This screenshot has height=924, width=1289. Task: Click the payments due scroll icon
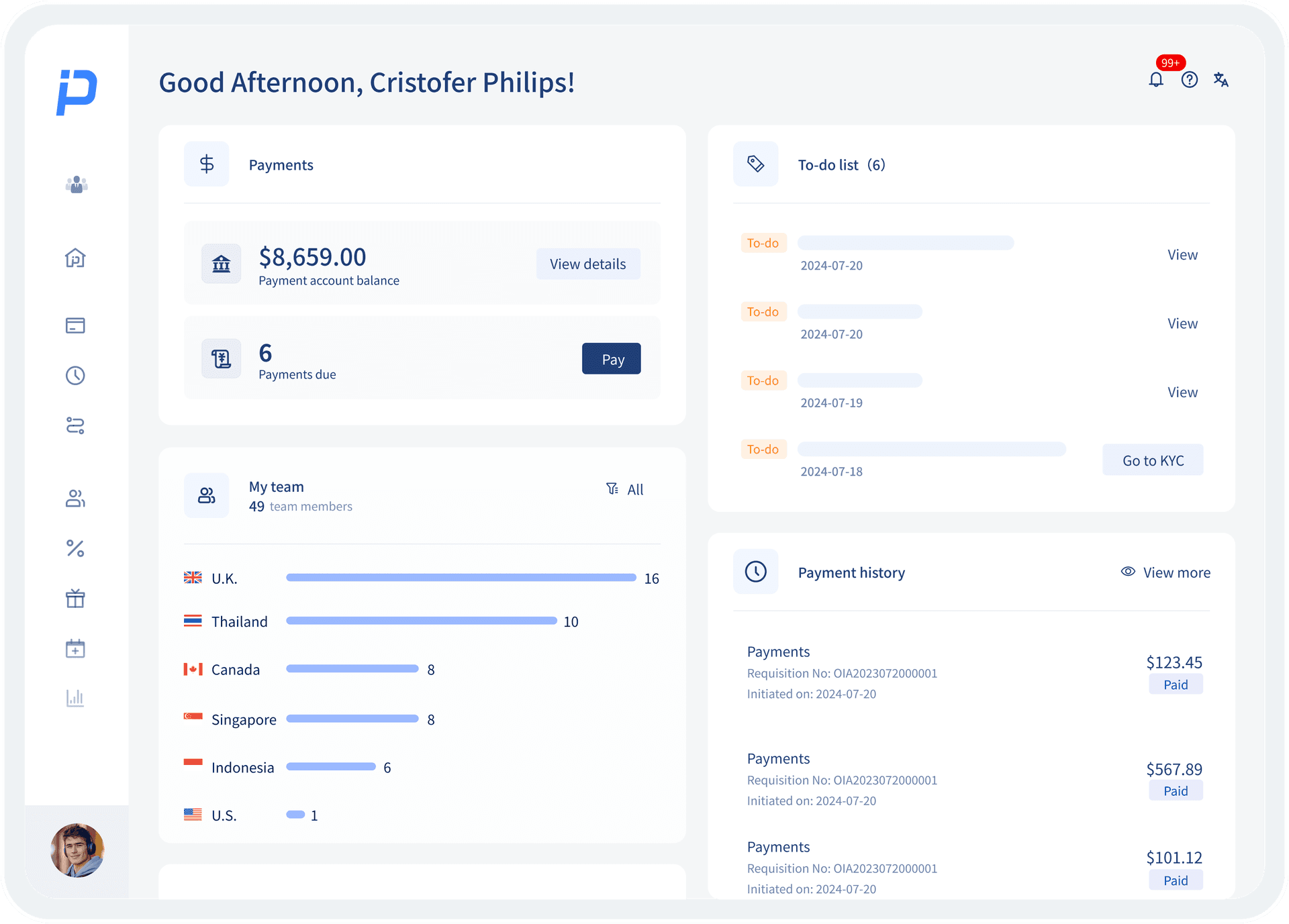(x=222, y=359)
